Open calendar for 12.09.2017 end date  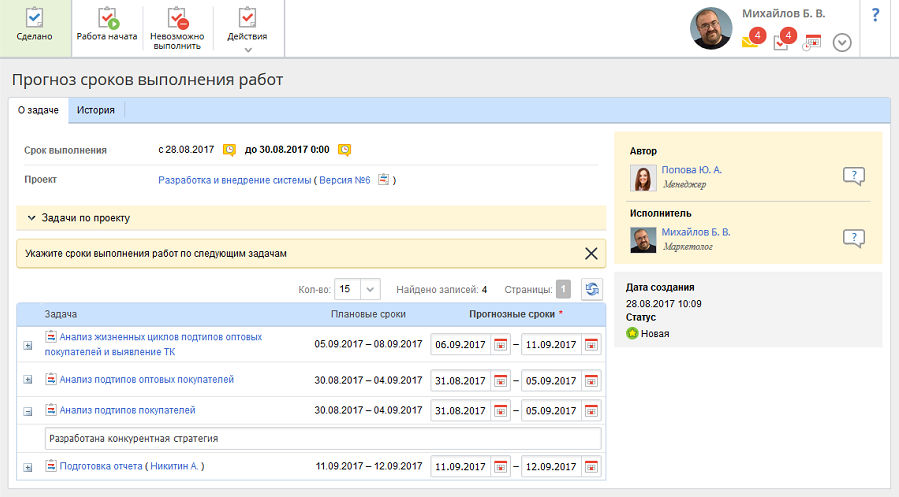tap(591, 467)
